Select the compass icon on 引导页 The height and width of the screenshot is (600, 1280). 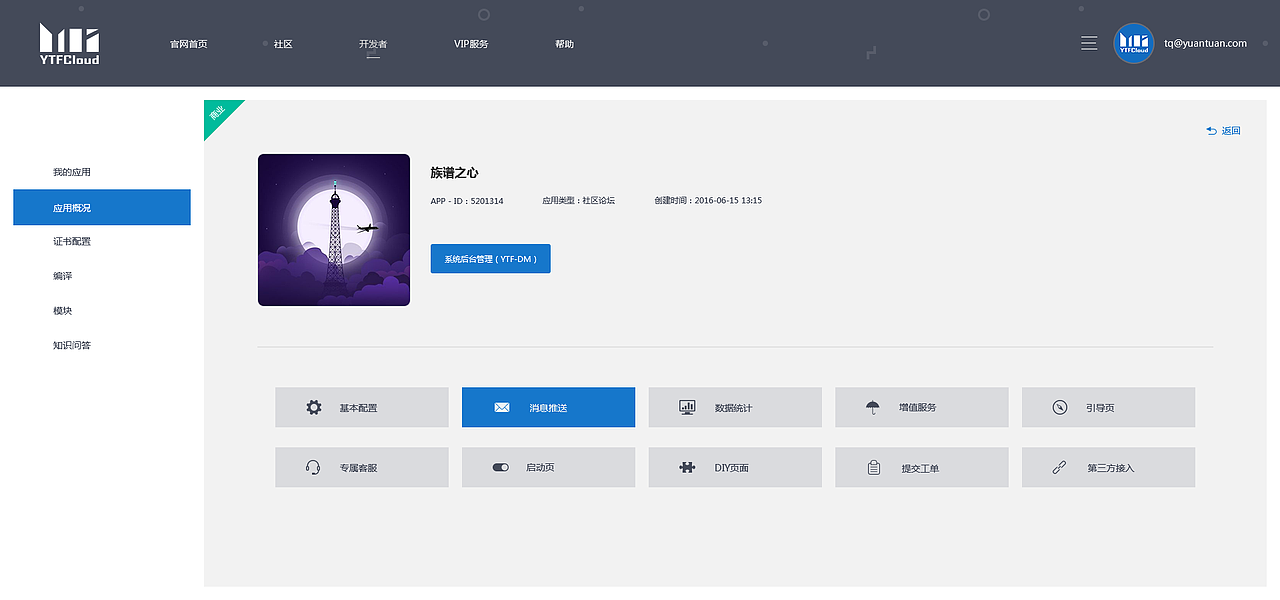coord(1060,407)
